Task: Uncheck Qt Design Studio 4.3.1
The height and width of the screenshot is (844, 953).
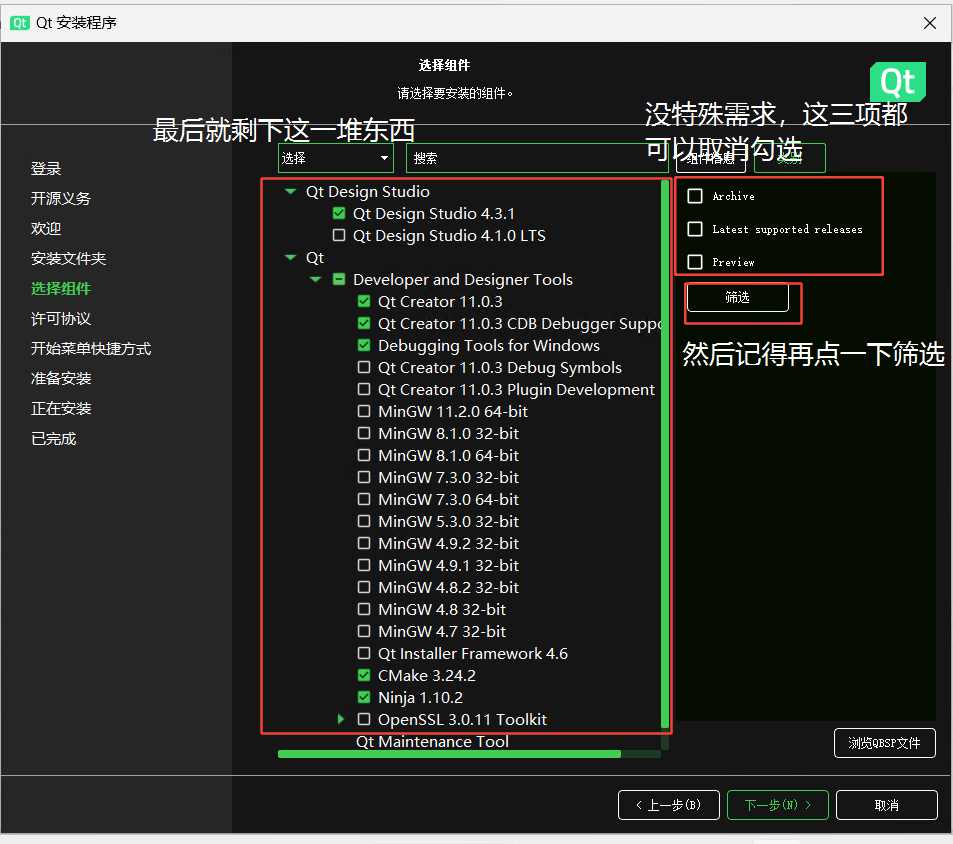Action: click(x=339, y=213)
